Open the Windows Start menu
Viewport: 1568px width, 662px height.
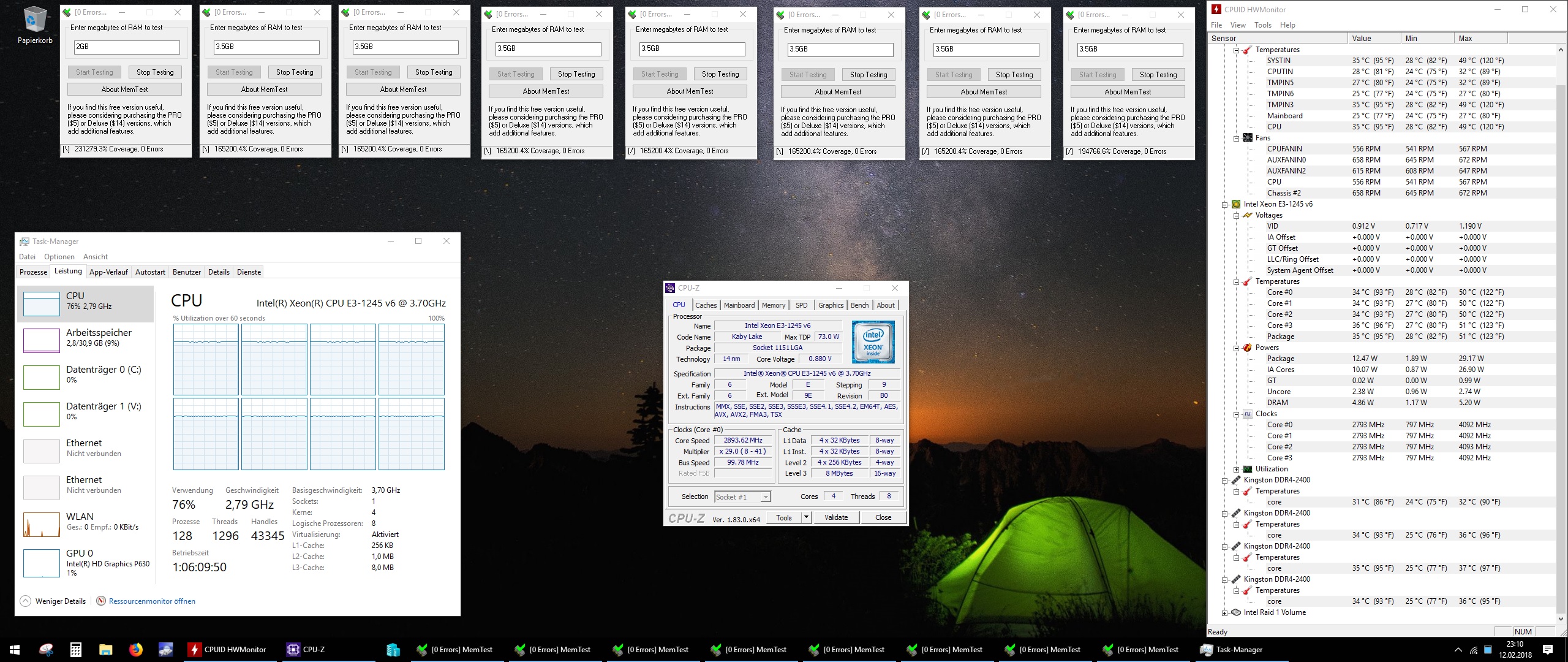15,649
